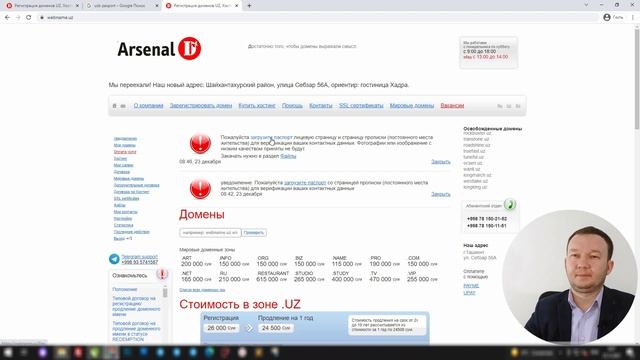
Task: Click the mail envelope icon in the navigation bar
Action: pos(123,106)
